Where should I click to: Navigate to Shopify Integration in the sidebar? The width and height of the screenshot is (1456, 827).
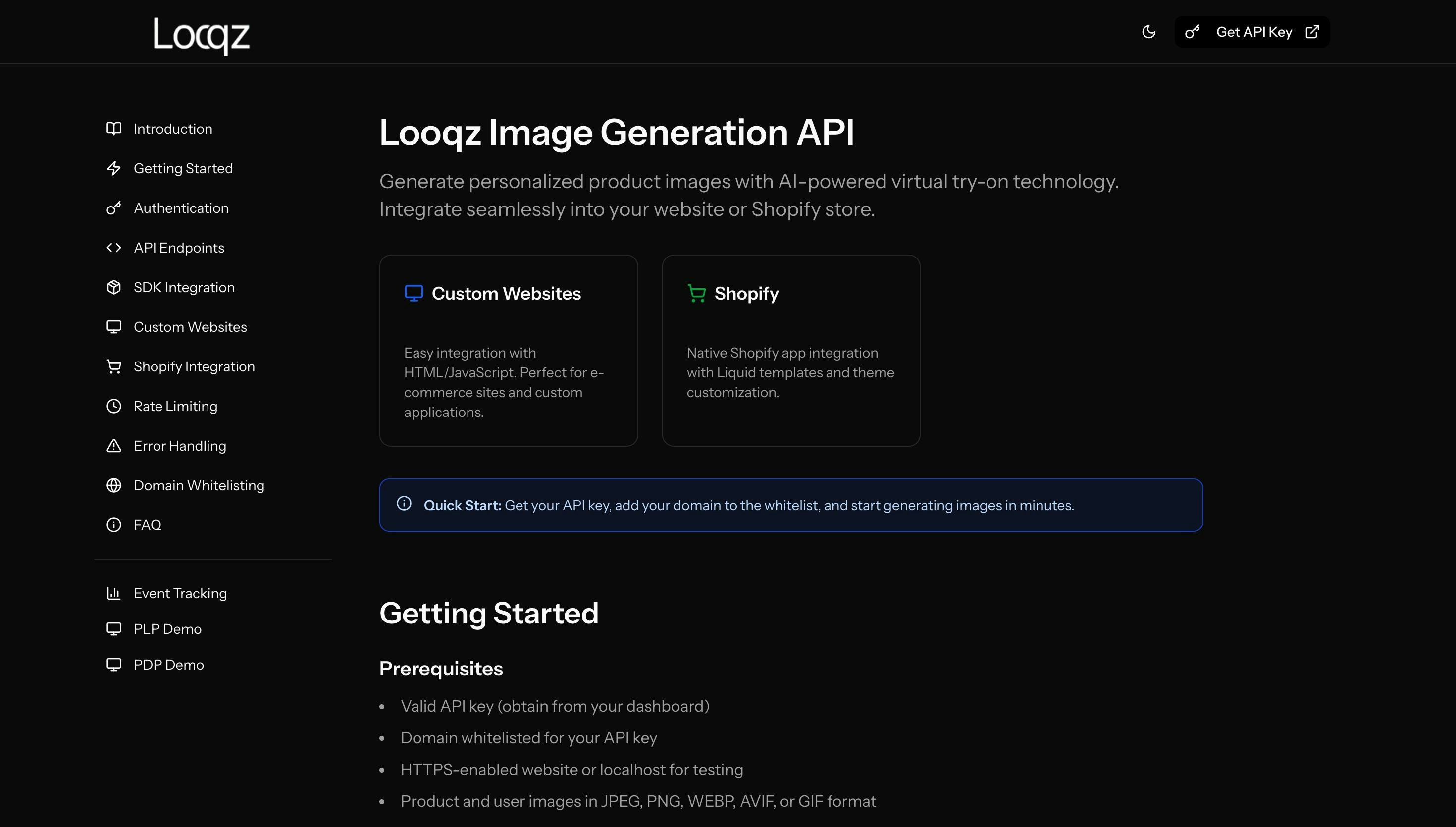pos(194,366)
